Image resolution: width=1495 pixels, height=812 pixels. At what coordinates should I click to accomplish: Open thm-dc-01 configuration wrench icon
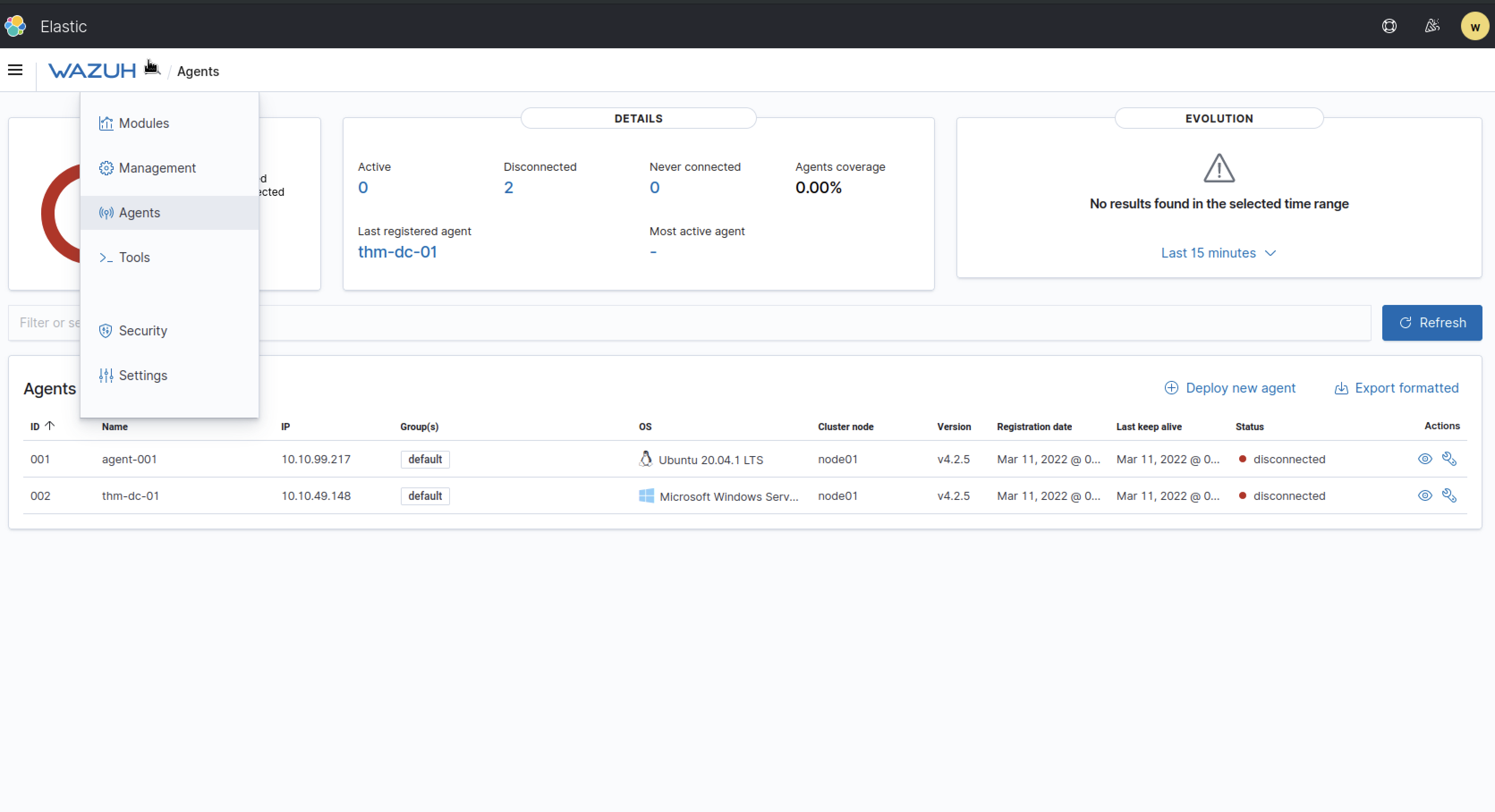point(1449,495)
